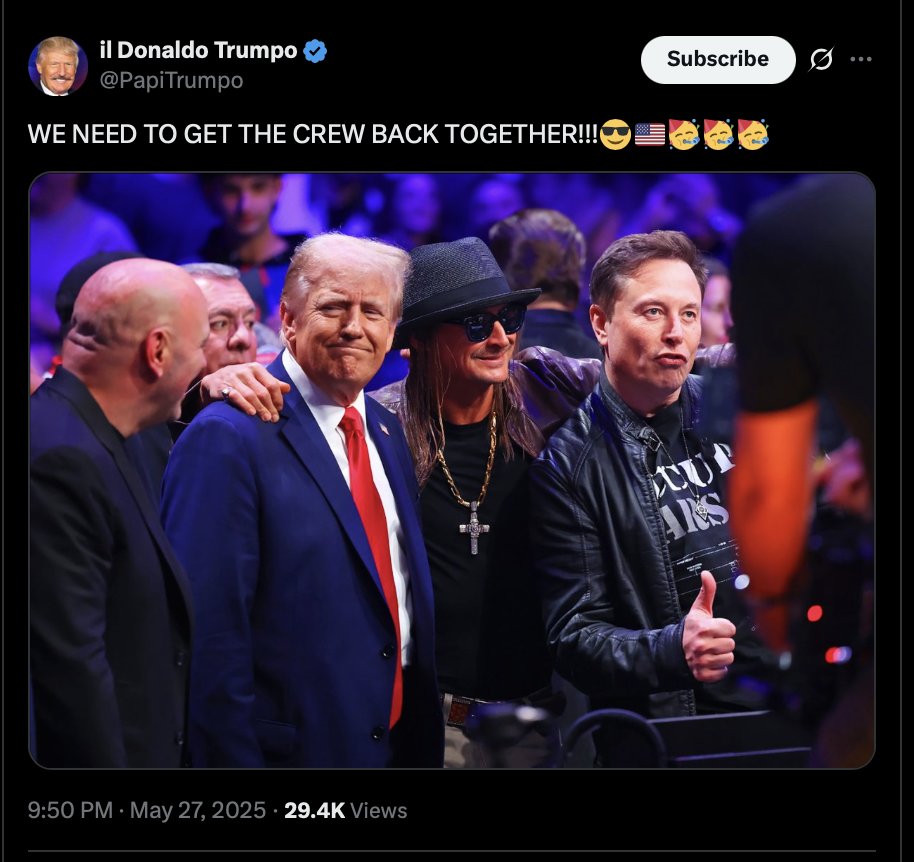Screen dimensions: 914x862
Task: Open the il Donaldo Trumpo display name link
Action: pos(198,51)
